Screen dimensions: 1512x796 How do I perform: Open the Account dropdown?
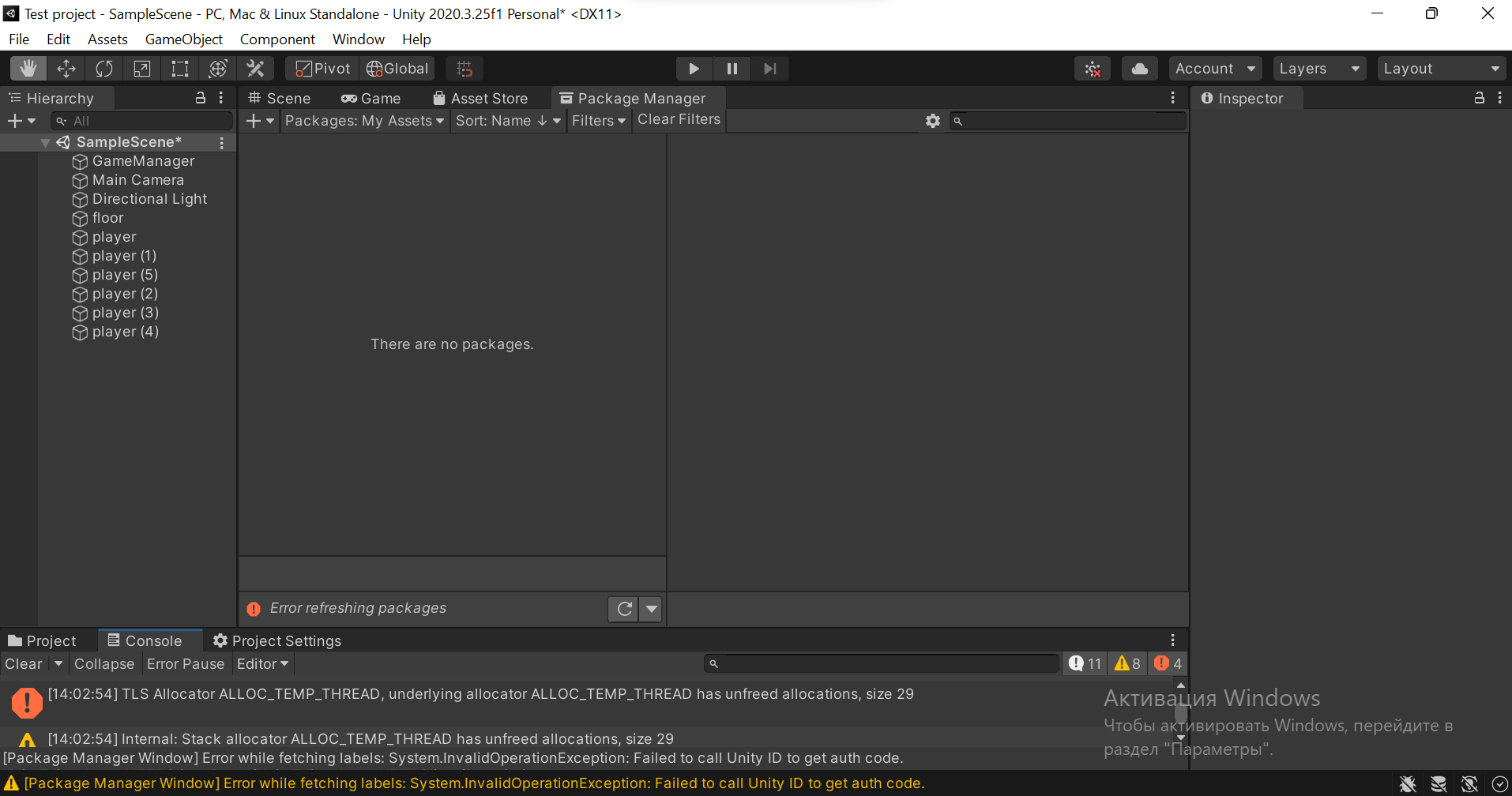[x=1215, y=69]
